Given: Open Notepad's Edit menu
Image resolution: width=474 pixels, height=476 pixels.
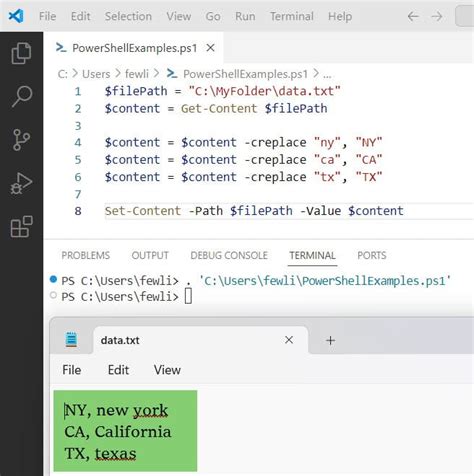Looking at the screenshot, I should click(118, 370).
